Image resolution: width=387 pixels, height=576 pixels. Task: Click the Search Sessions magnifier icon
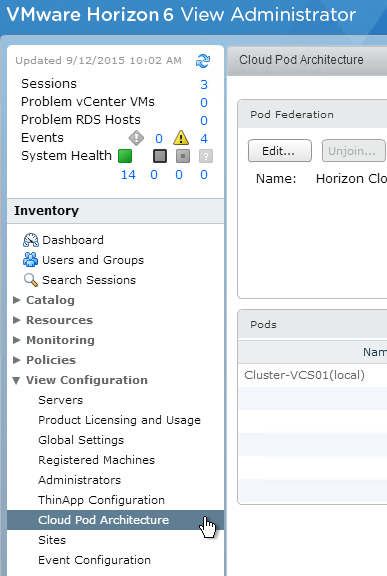click(x=30, y=280)
